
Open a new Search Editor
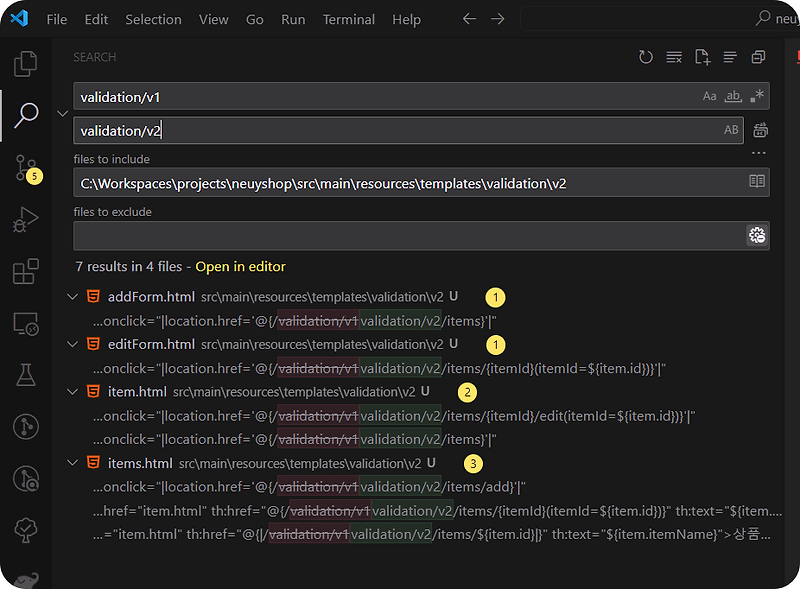(x=702, y=57)
